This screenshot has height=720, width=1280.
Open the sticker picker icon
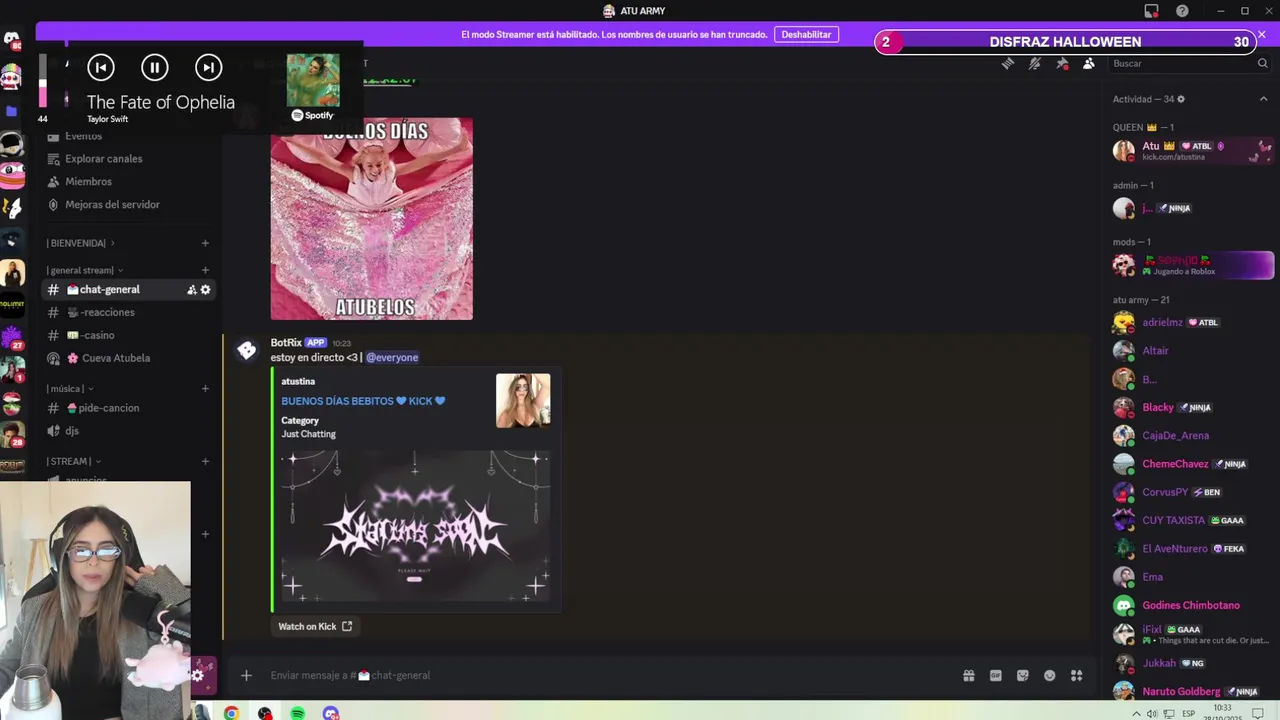(x=1023, y=676)
